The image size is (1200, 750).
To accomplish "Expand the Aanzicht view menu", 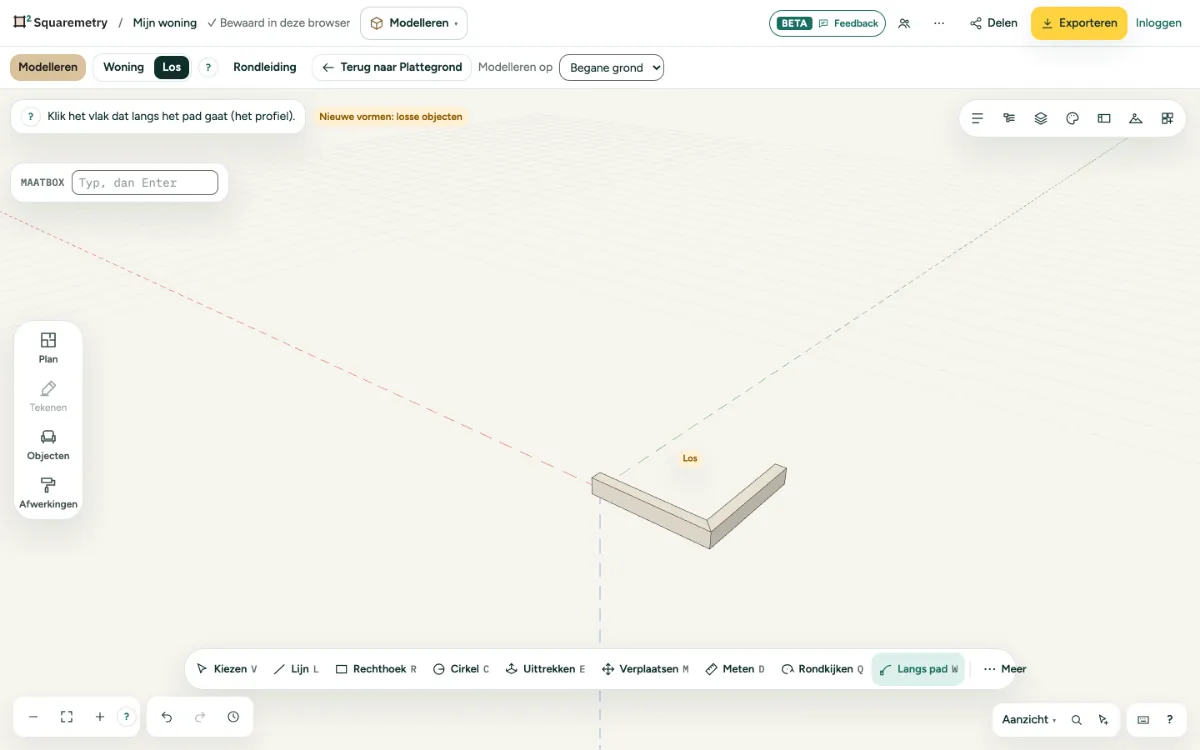I will point(1029,720).
